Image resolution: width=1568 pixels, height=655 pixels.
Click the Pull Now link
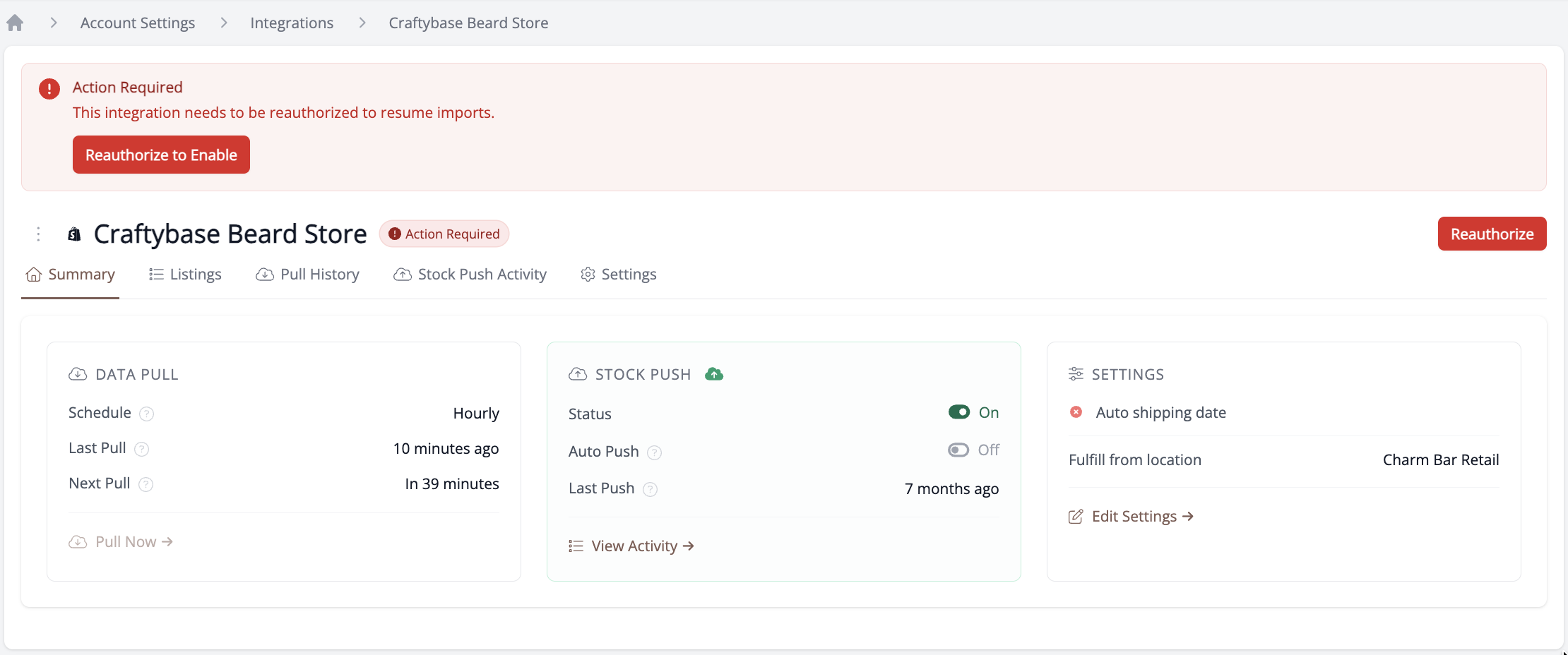point(121,542)
